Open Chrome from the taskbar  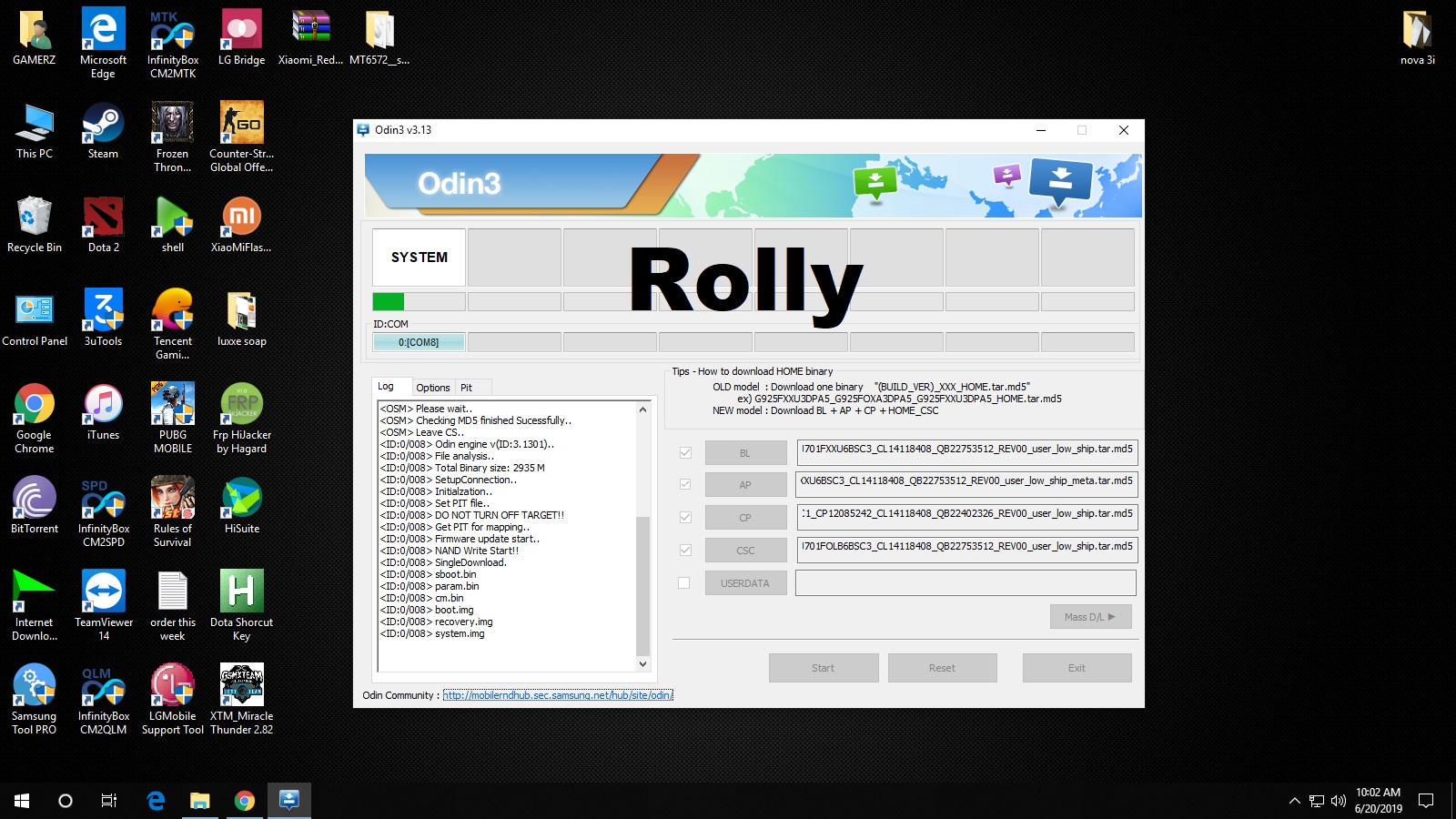pos(244,801)
